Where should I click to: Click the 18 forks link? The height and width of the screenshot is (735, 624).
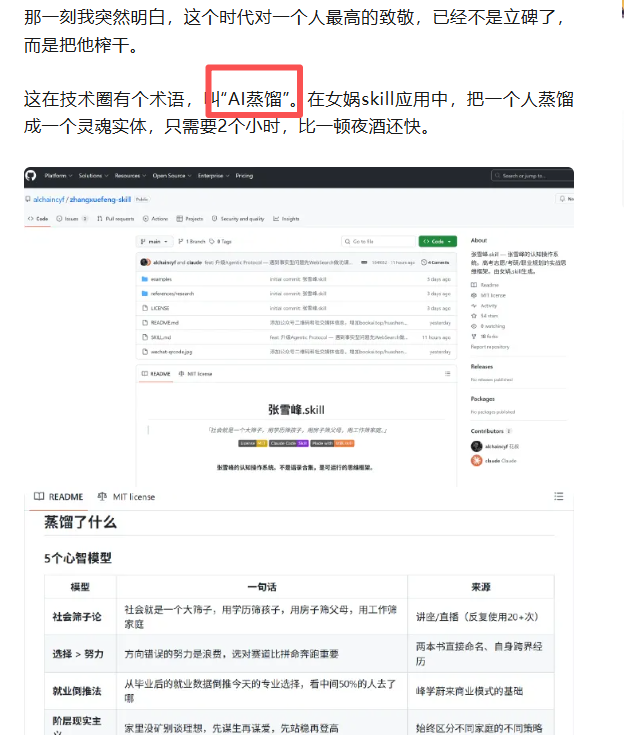tap(485, 337)
